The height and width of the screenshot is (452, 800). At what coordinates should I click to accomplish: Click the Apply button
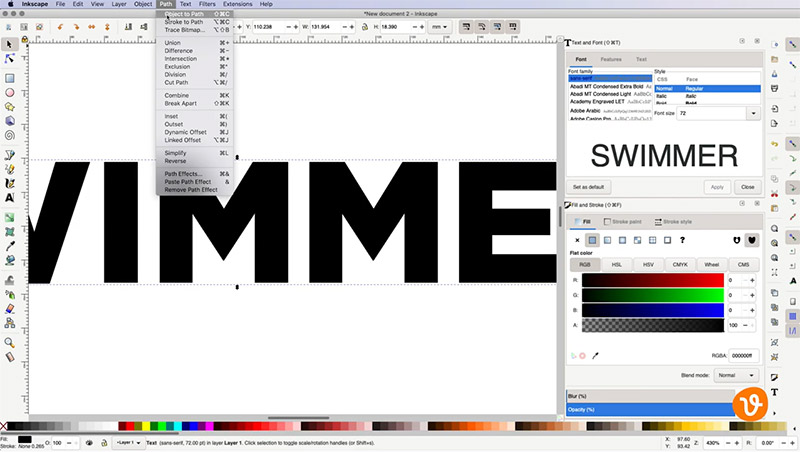(717, 187)
